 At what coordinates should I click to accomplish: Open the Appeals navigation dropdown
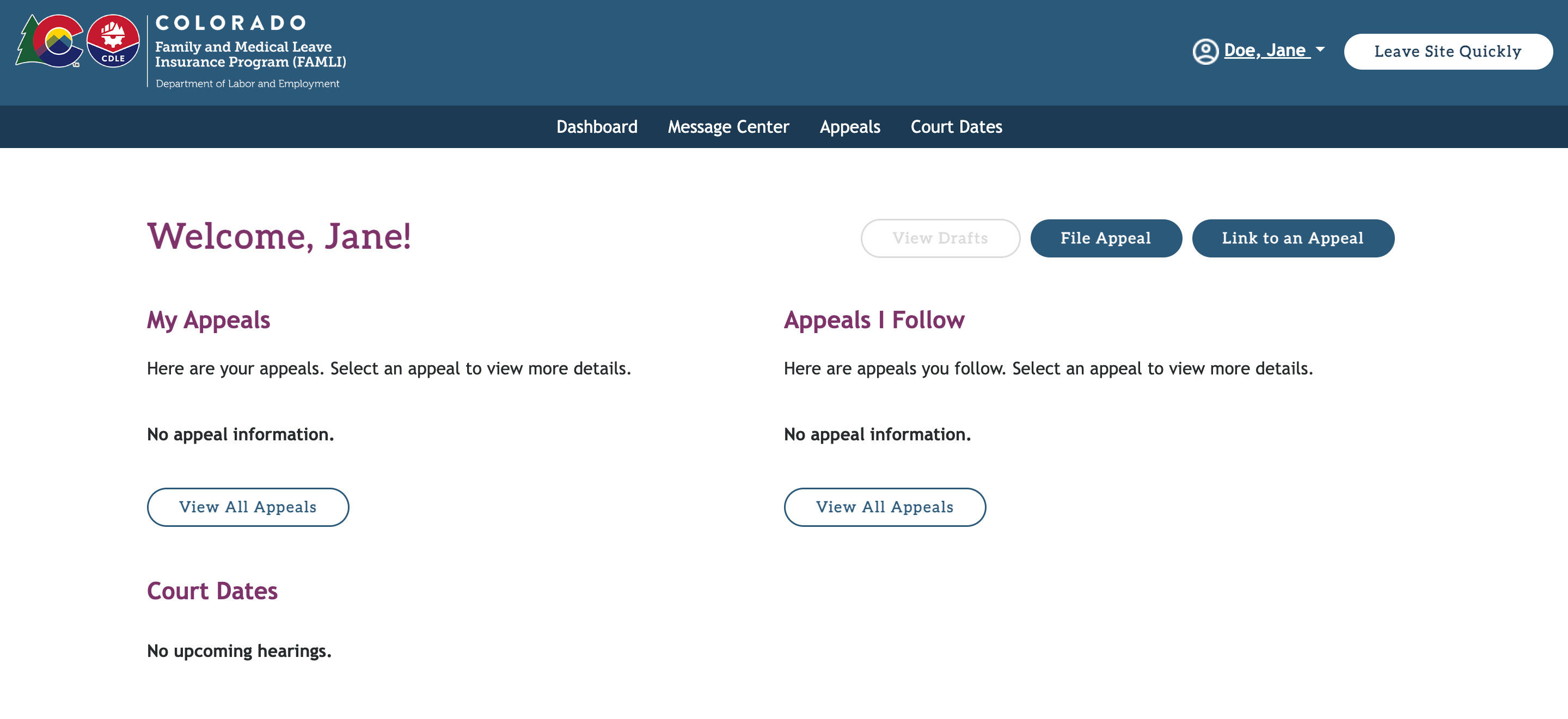[850, 127]
